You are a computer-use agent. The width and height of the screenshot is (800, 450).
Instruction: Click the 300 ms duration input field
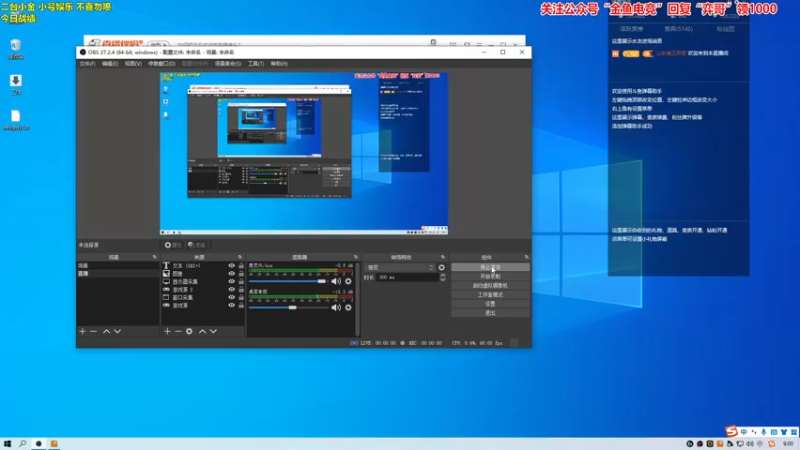408,278
